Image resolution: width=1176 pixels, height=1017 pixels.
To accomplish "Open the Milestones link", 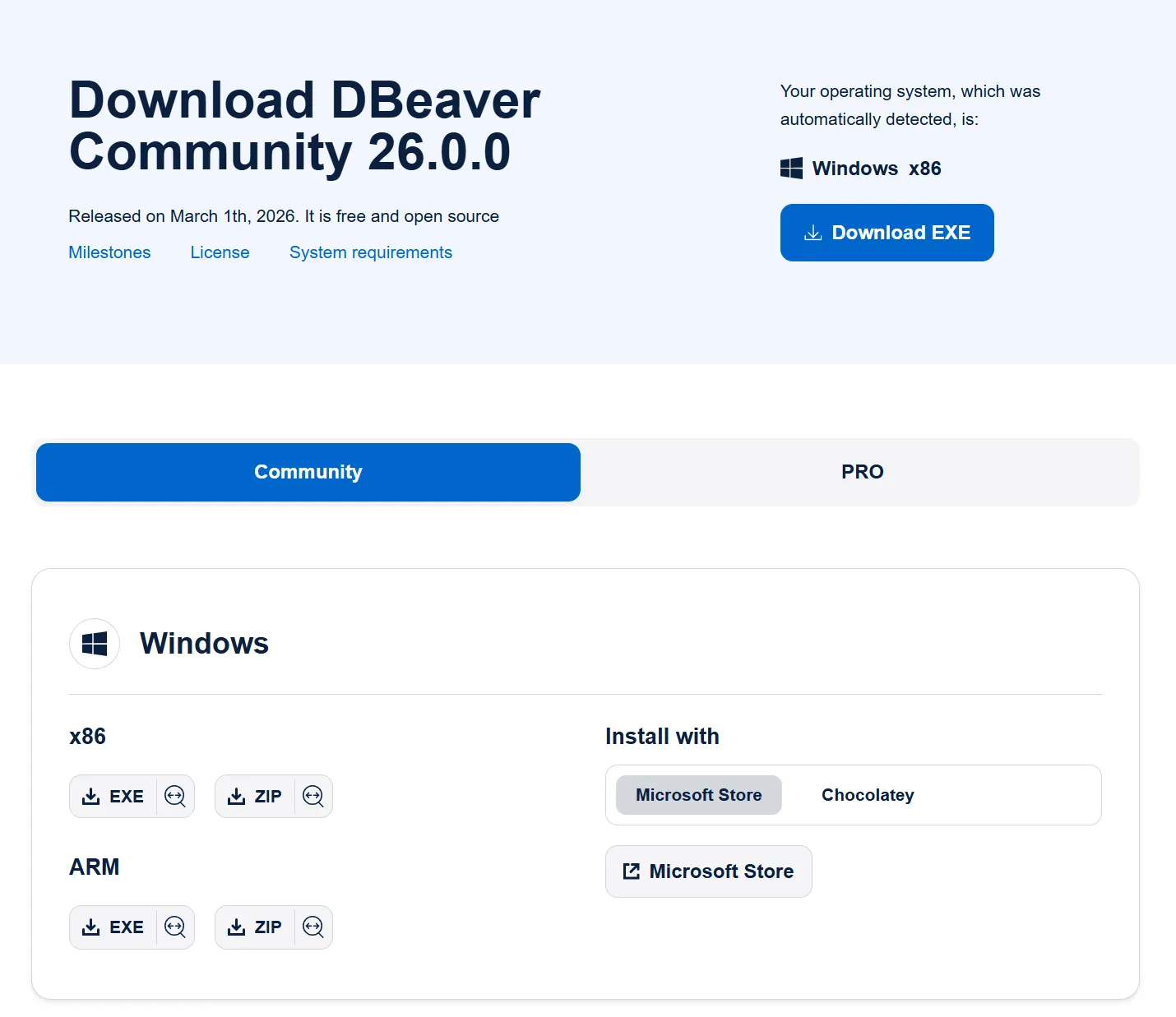I will pyautogui.click(x=109, y=252).
